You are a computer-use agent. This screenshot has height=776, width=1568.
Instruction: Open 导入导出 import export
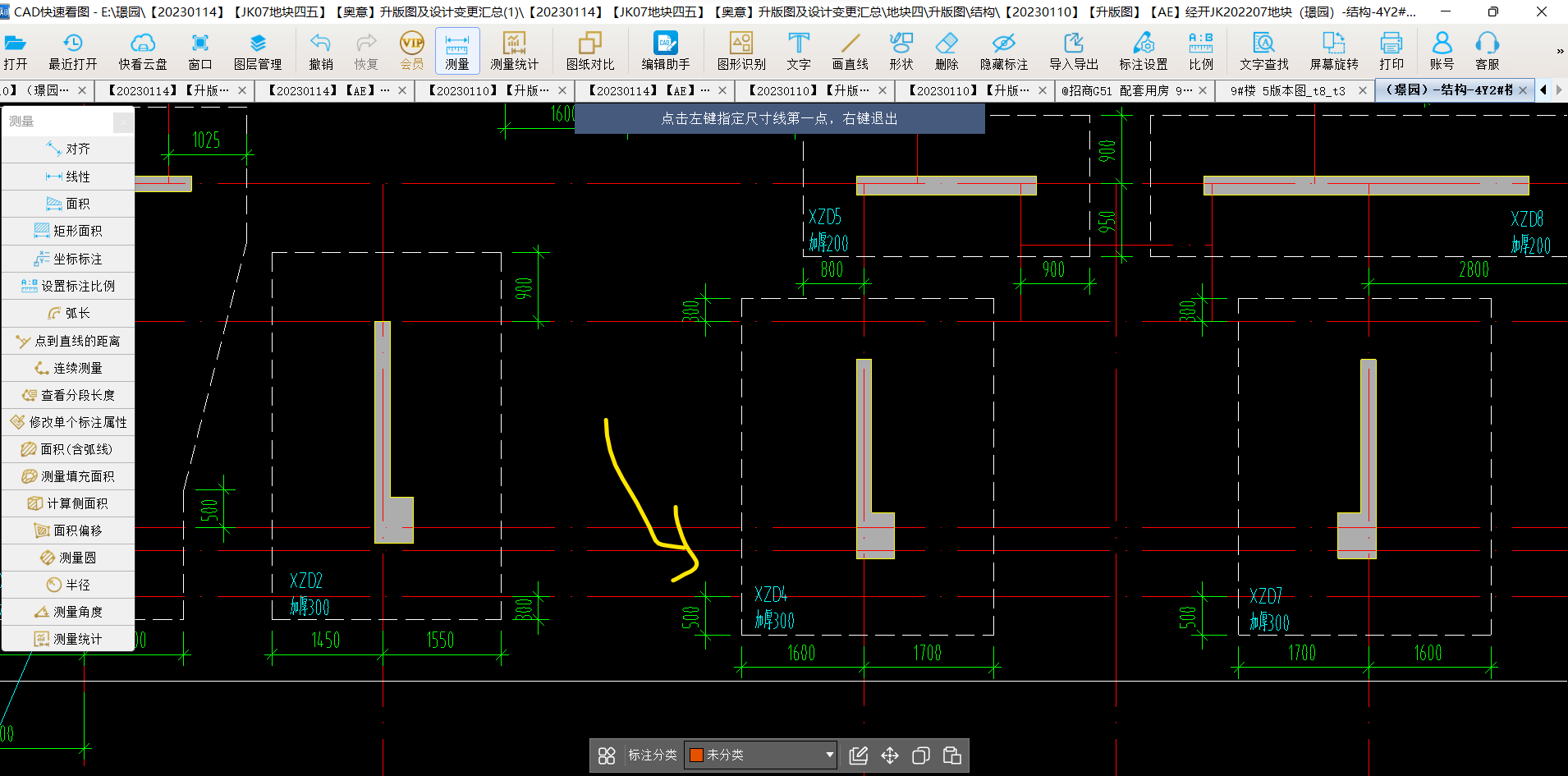click(1074, 51)
